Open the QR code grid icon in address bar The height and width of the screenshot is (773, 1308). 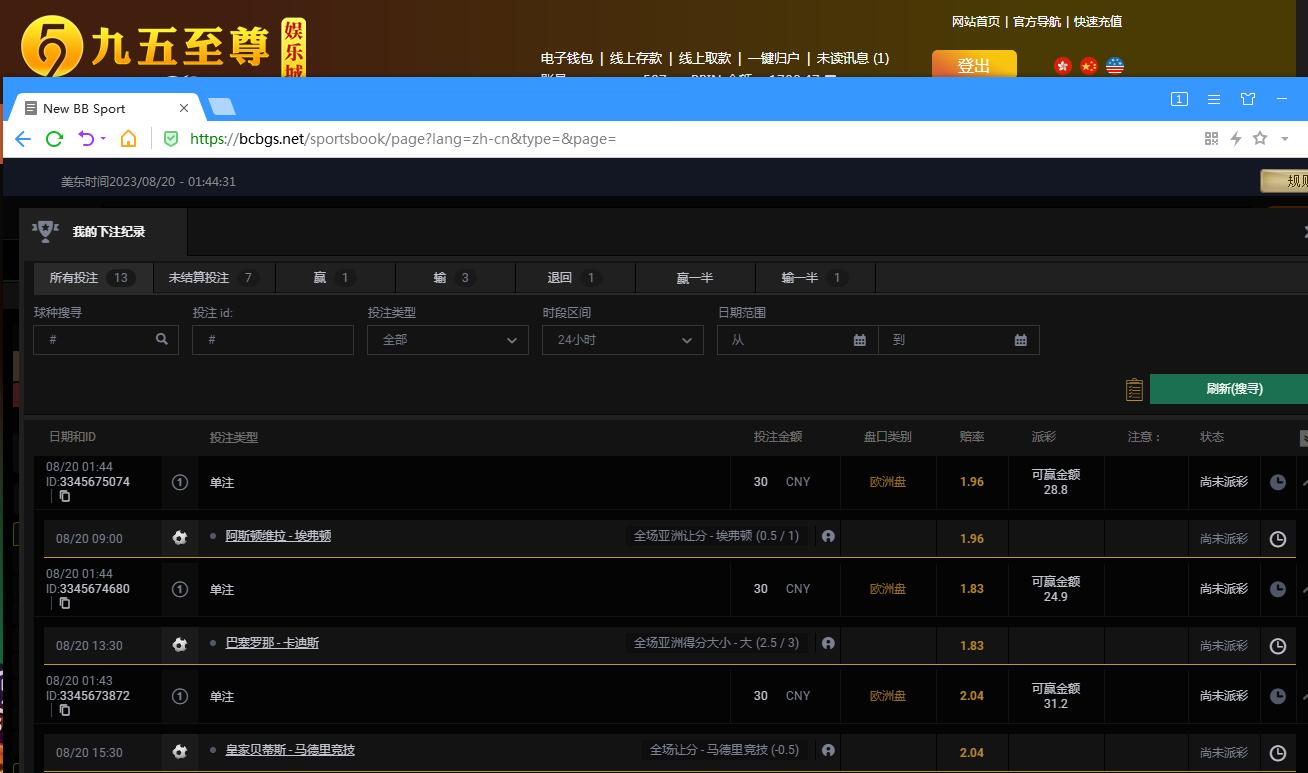tap(1211, 139)
